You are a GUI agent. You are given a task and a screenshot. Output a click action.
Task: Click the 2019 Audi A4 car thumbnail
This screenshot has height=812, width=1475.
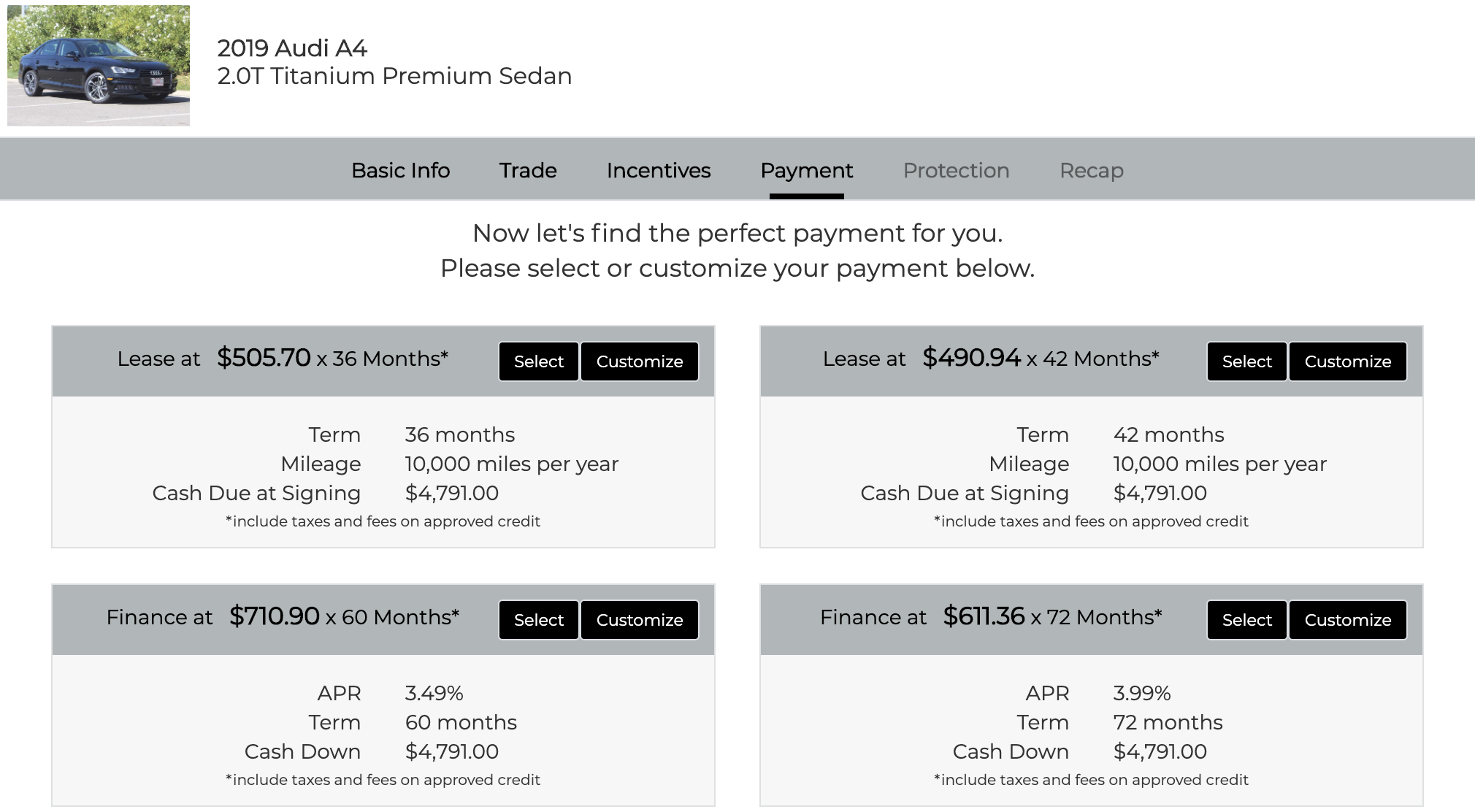[99, 66]
